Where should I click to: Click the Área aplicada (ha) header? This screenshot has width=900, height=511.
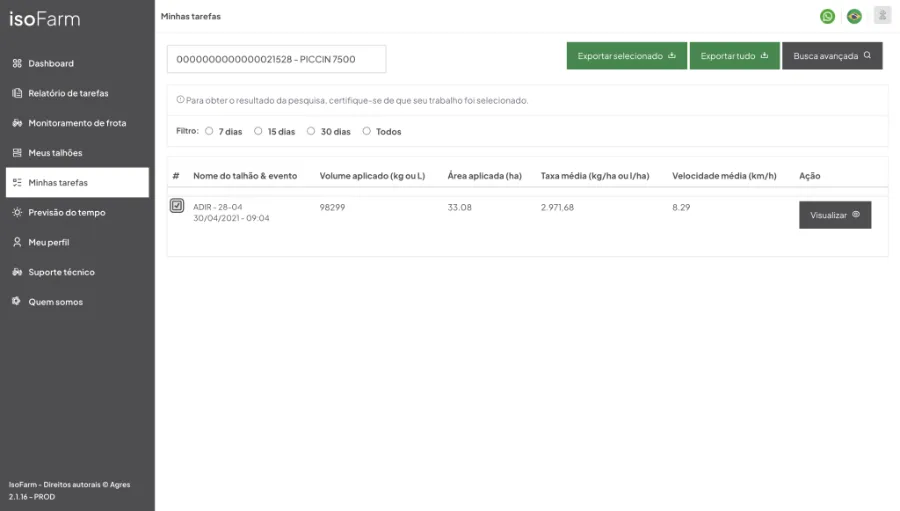pyautogui.click(x=484, y=176)
